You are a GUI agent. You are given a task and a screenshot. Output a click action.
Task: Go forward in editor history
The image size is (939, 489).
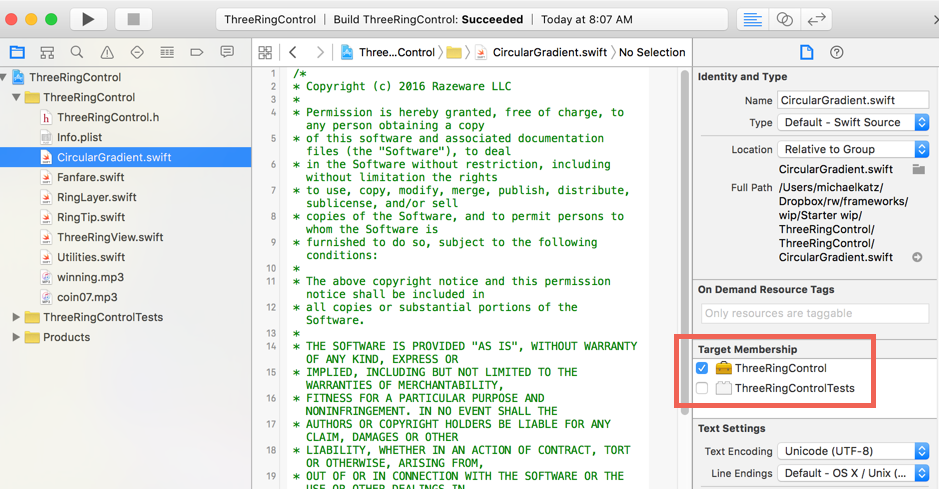pyautogui.click(x=320, y=53)
